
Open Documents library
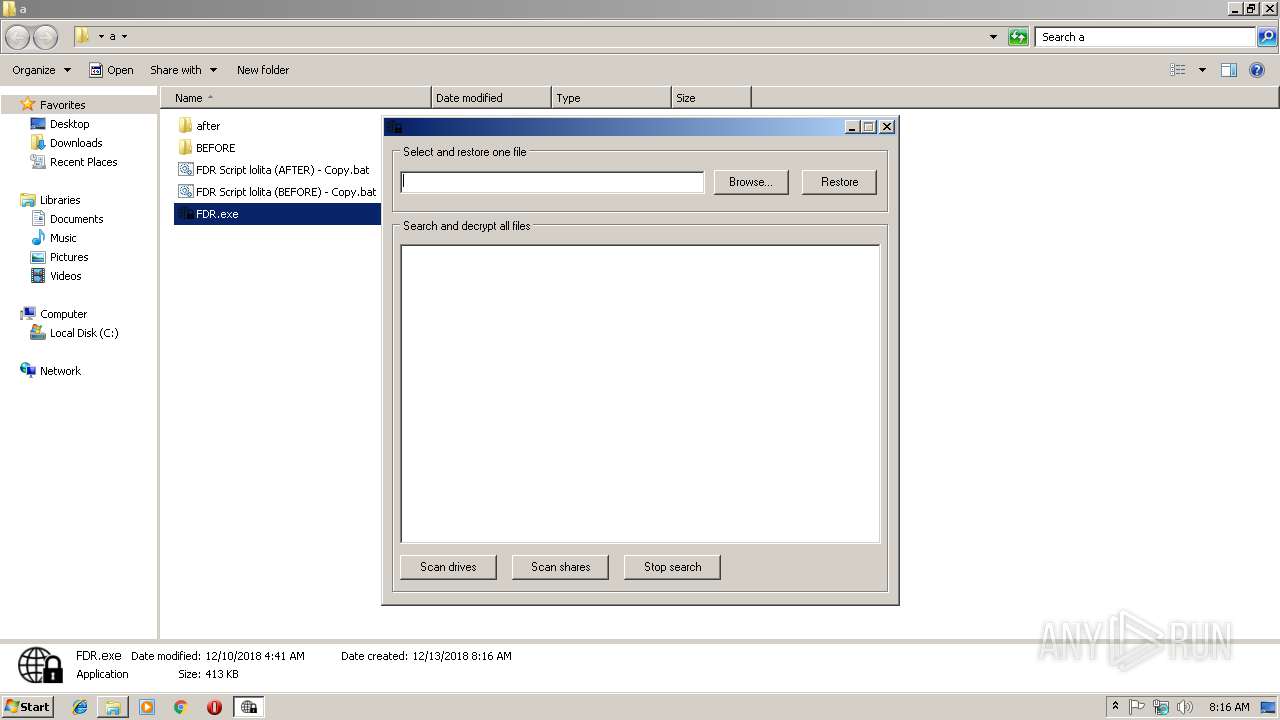click(76, 219)
